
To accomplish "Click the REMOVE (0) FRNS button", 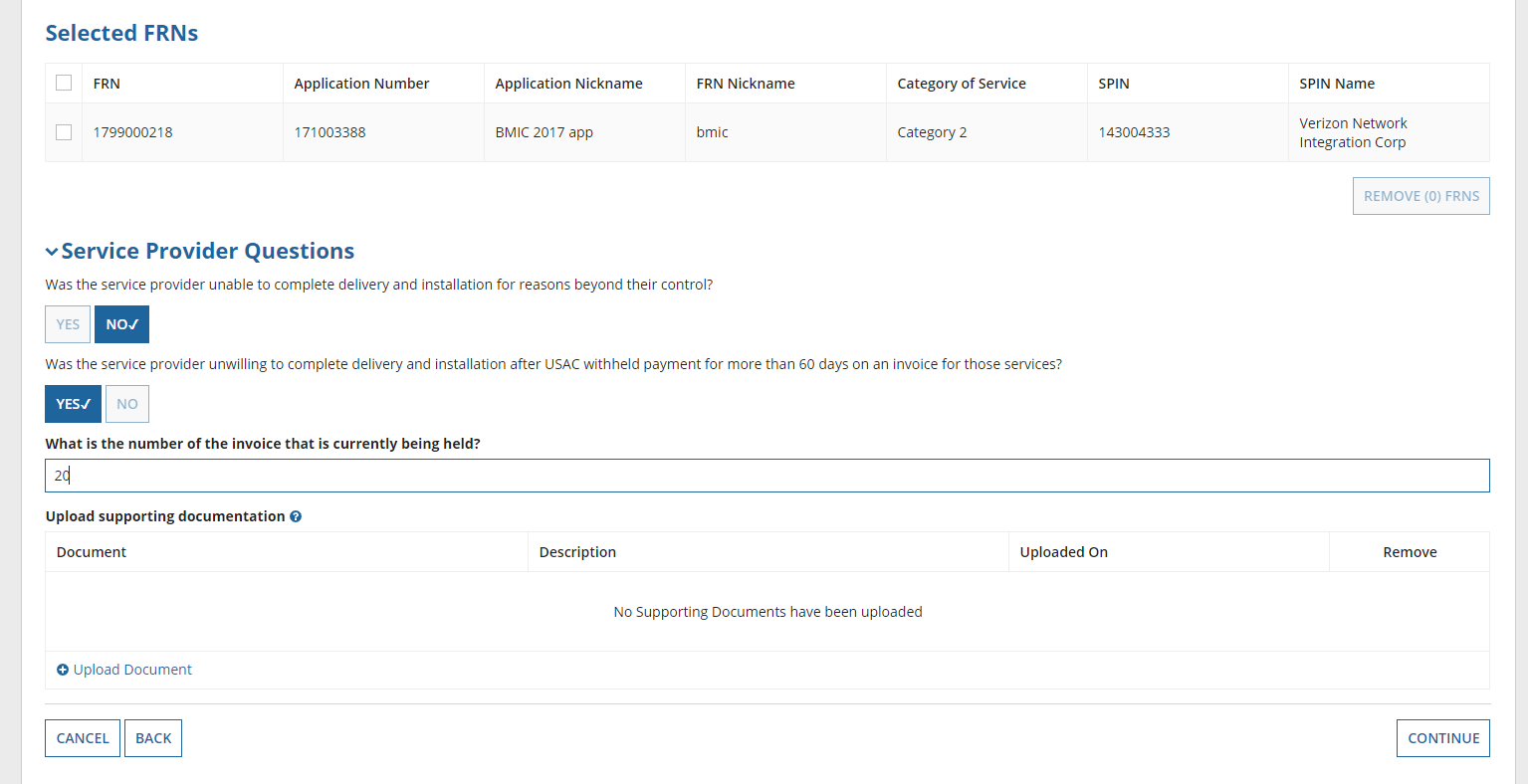I will pyautogui.click(x=1420, y=196).
